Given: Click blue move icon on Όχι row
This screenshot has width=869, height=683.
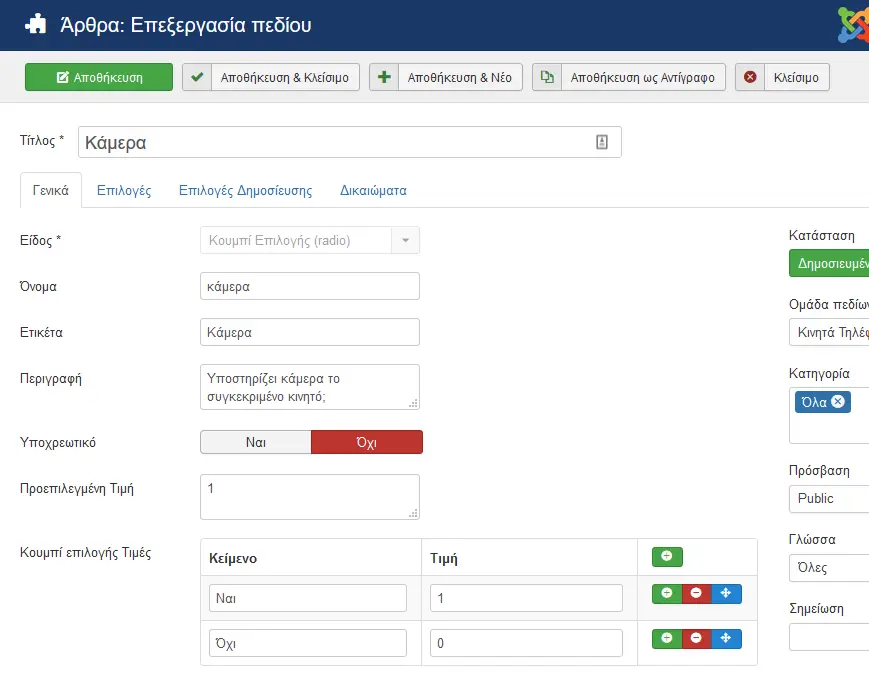Looking at the screenshot, I should [726, 639].
